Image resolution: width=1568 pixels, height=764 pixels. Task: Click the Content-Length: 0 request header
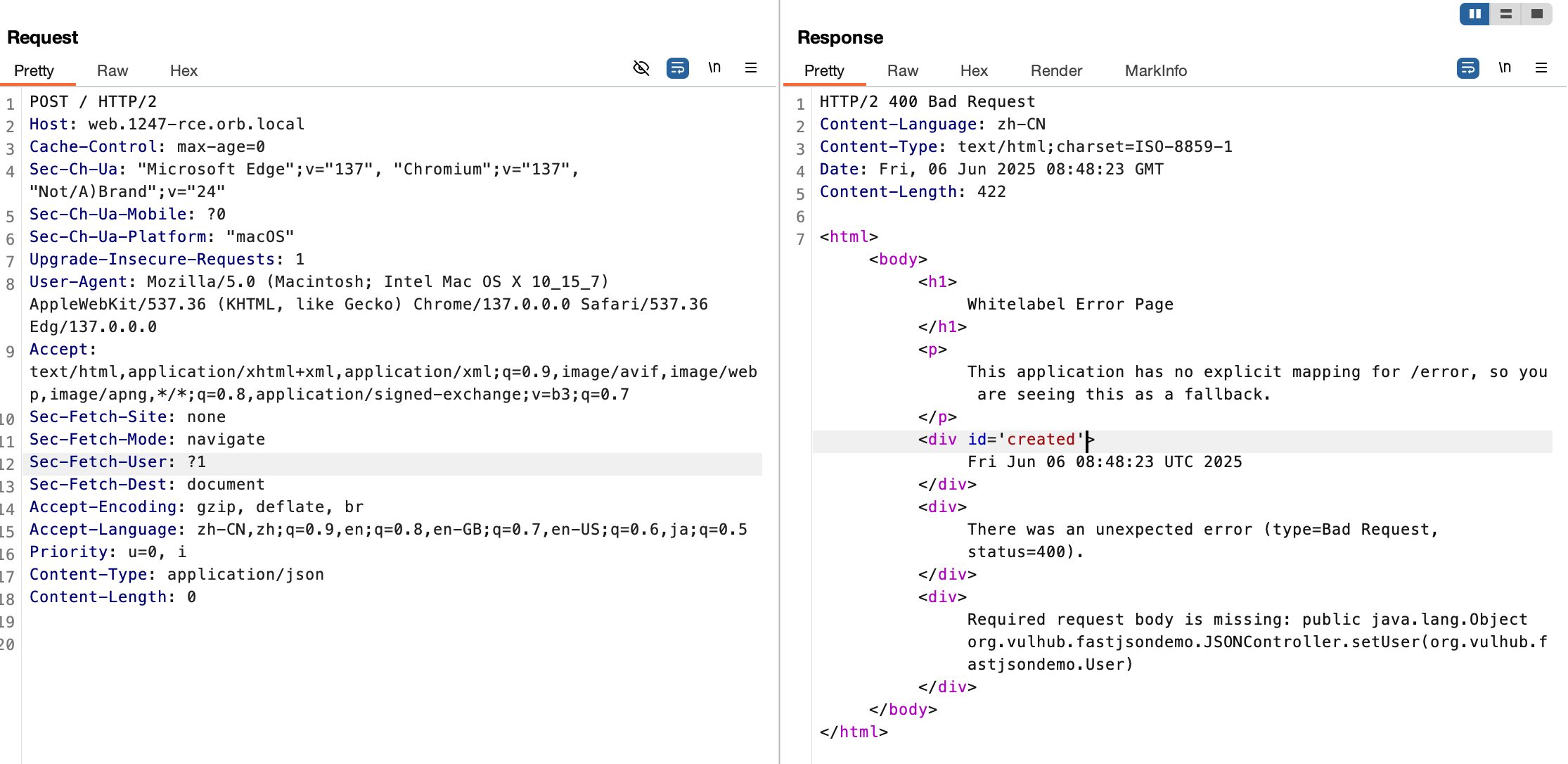pyautogui.click(x=113, y=597)
